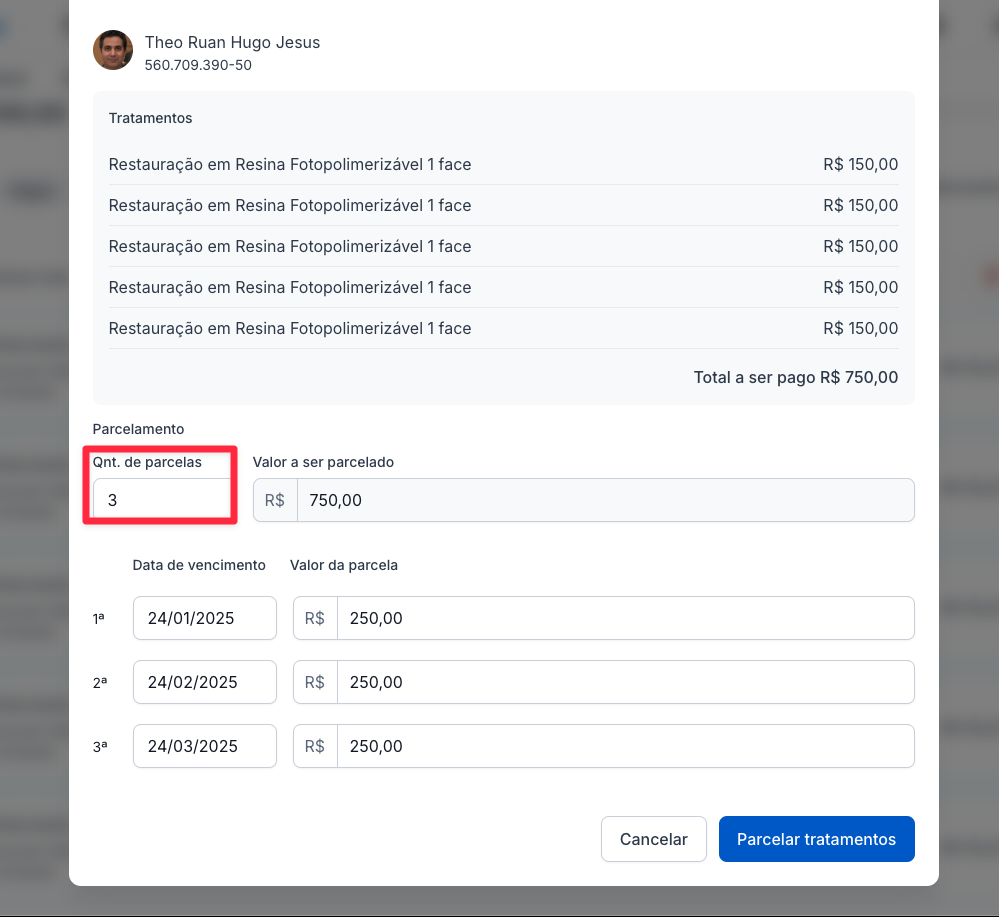The width and height of the screenshot is (999, 917).
Task: Edit the 2ª installment value field
Action: tap(625, 682)
